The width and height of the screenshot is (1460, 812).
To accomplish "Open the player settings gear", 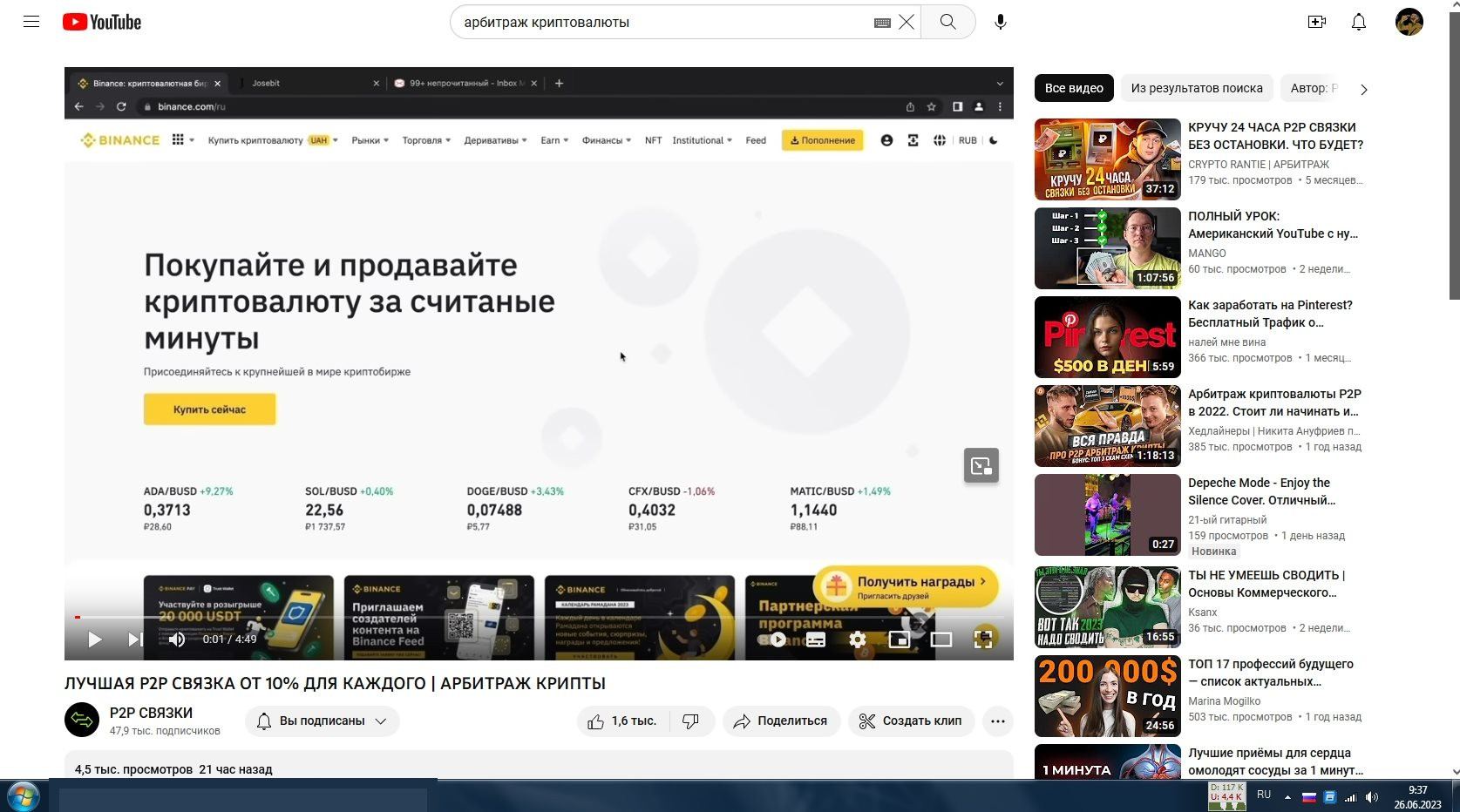I will click(x=858, y=639).
